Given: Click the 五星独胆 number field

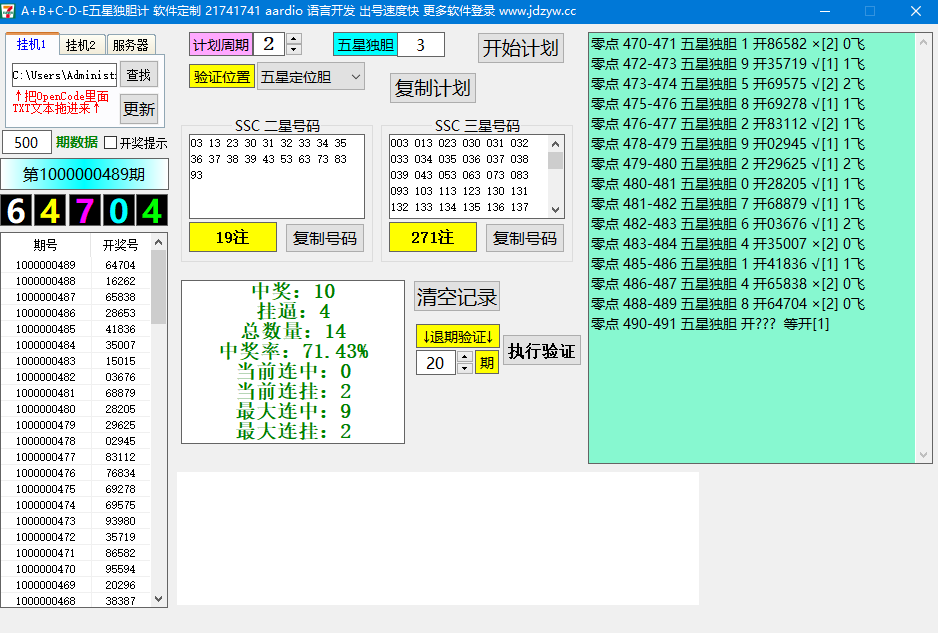Looking at the screenshot, I should (x=421, y=45).
